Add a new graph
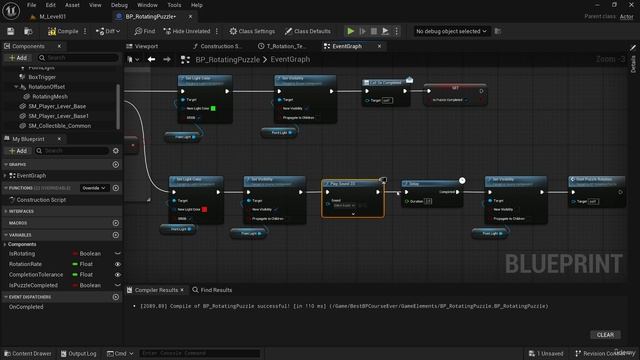The width and height of the screenshot is (640, 360). (116, 164)
